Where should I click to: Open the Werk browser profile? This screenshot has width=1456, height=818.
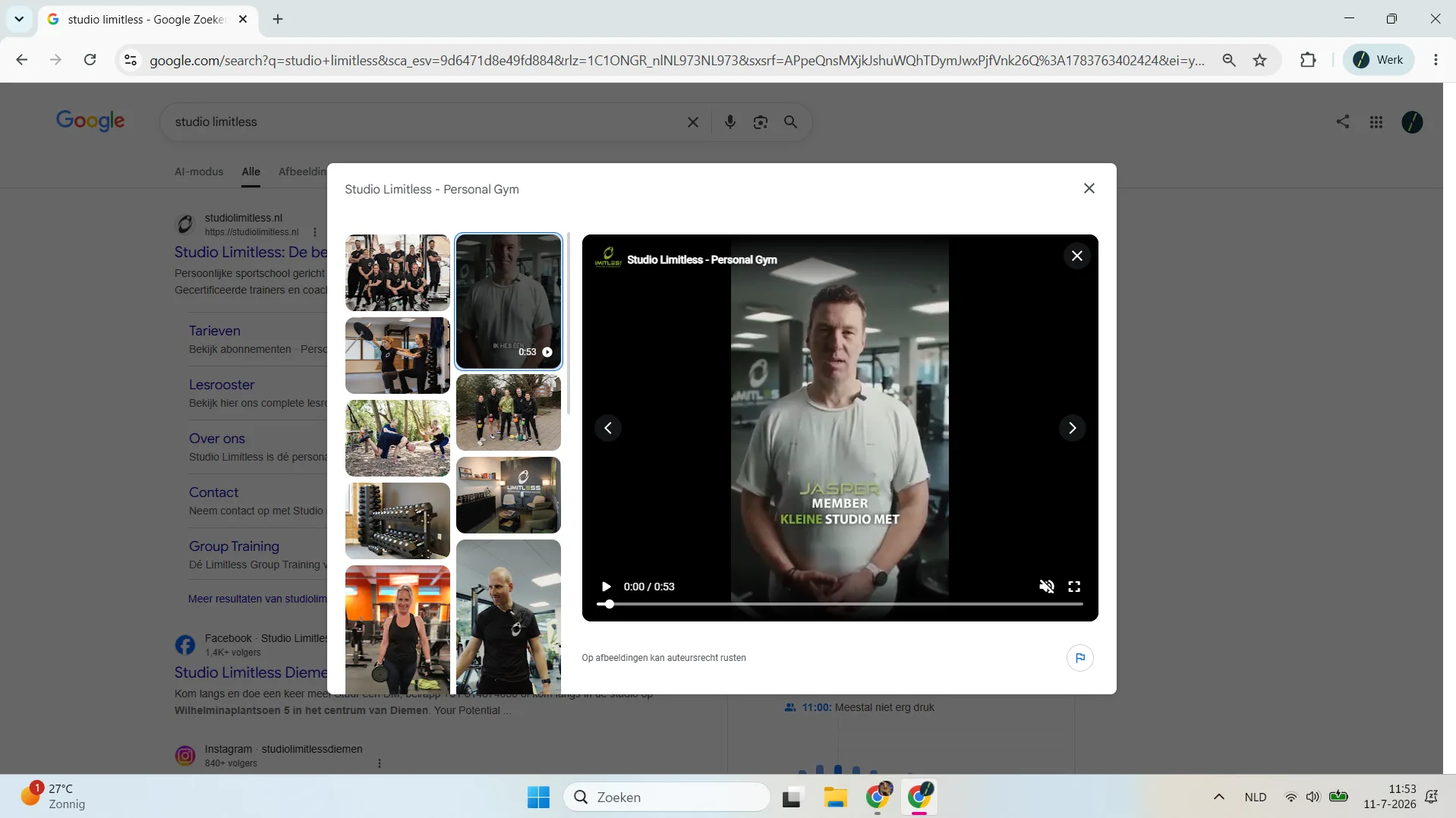[x=1379, y=60]
